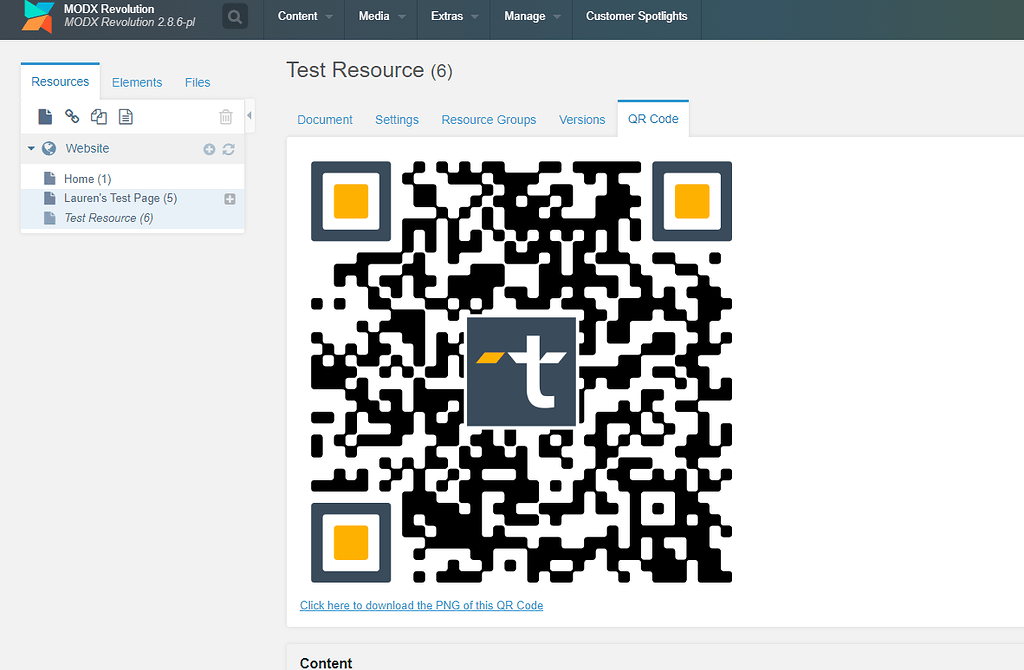Click the plus icon on Lauren's Test Page

tap(229, 198)
